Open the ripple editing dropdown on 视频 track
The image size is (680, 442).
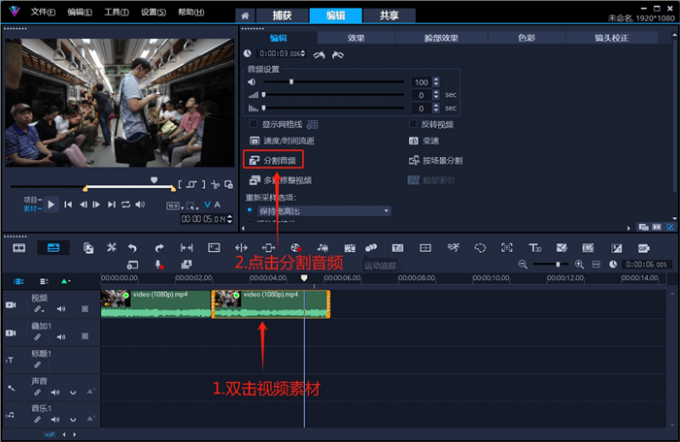(39, 309)
